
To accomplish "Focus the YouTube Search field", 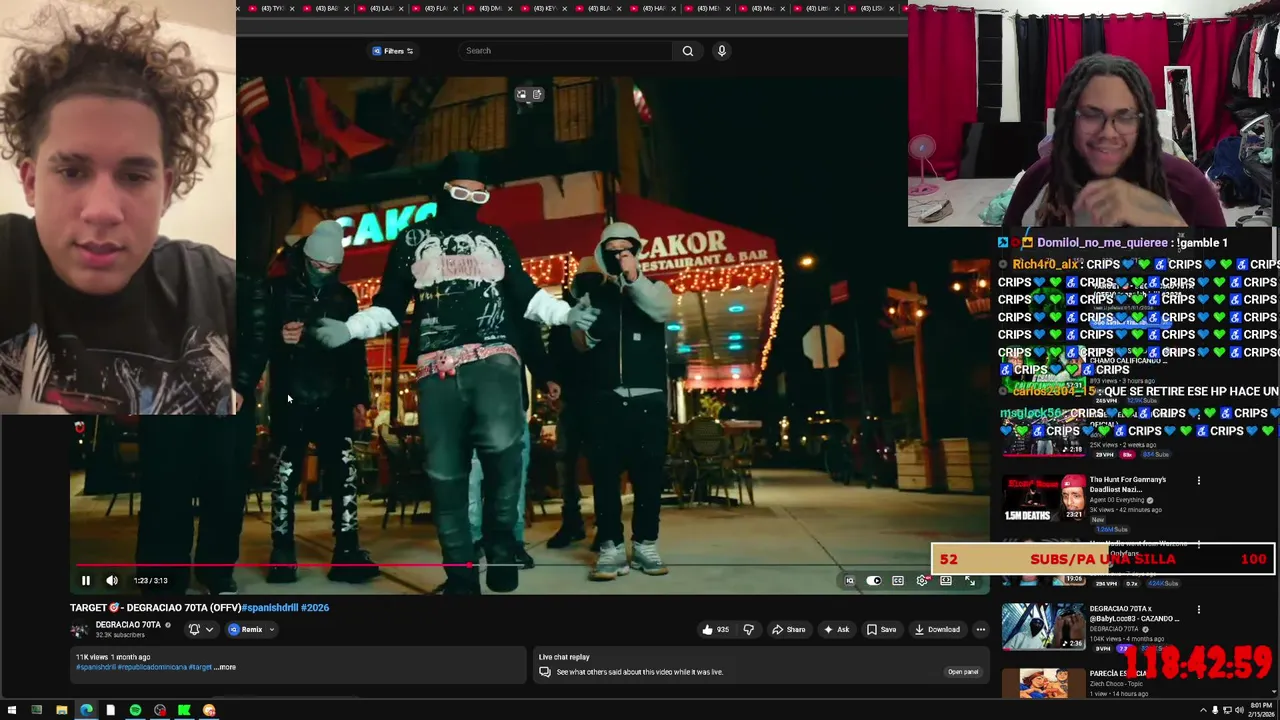I will click(x=565, y=51).
